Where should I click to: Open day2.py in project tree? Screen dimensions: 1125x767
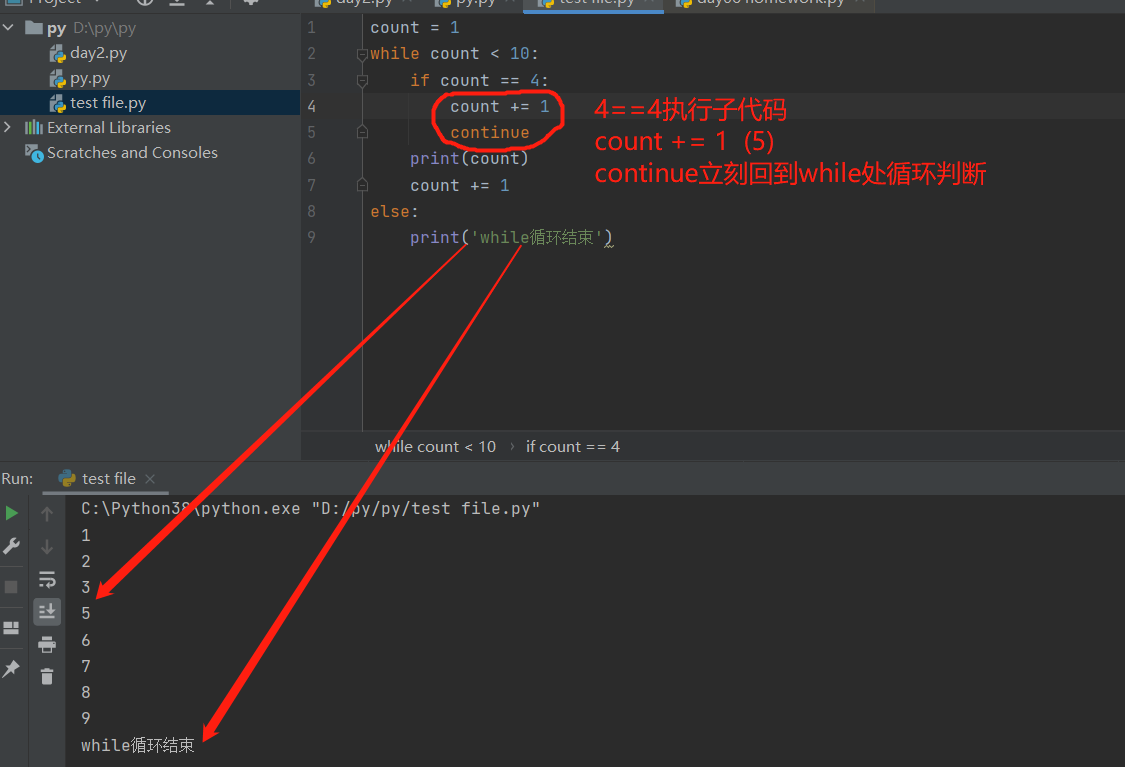[98, 53]
